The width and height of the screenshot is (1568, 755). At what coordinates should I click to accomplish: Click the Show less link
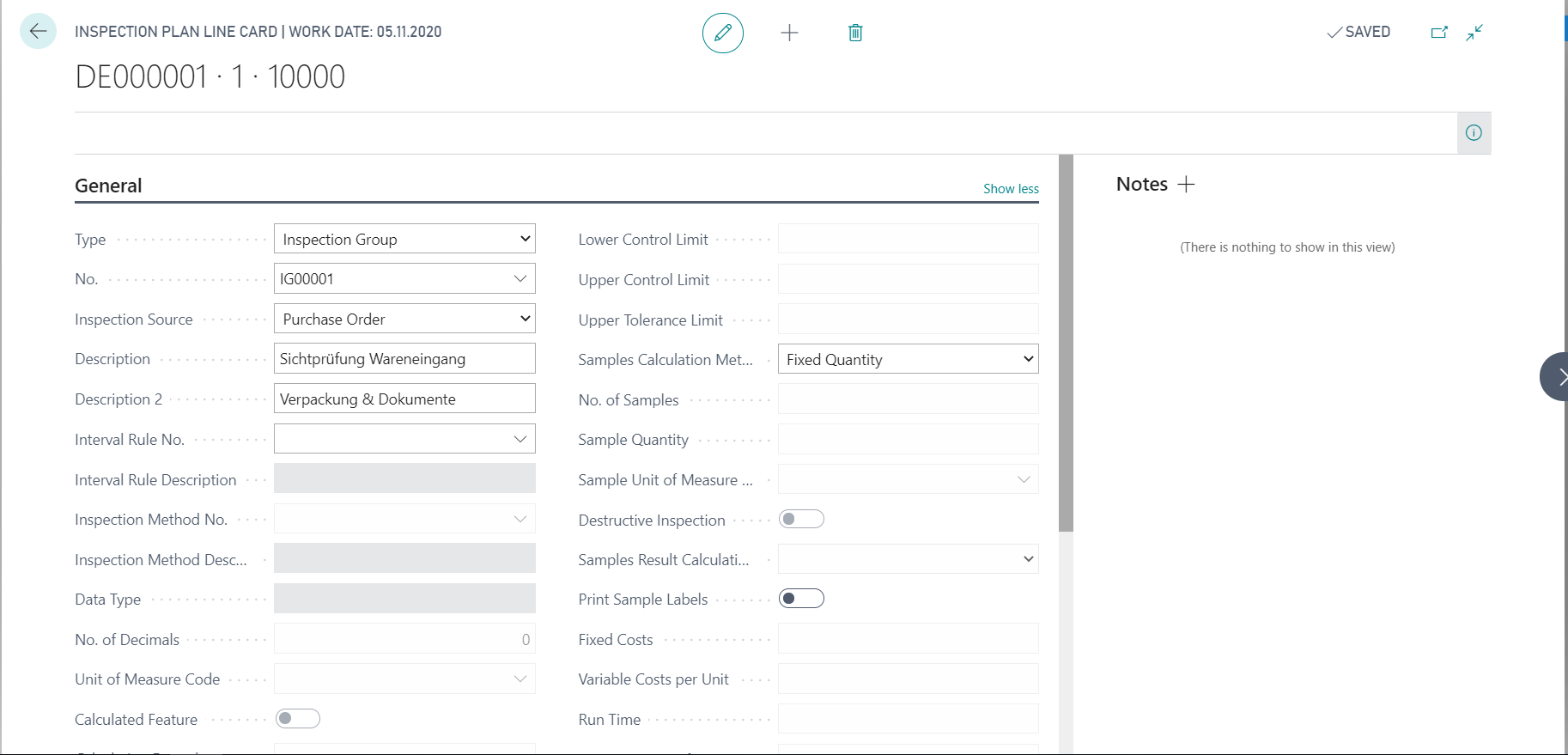tap(1011, 189)
